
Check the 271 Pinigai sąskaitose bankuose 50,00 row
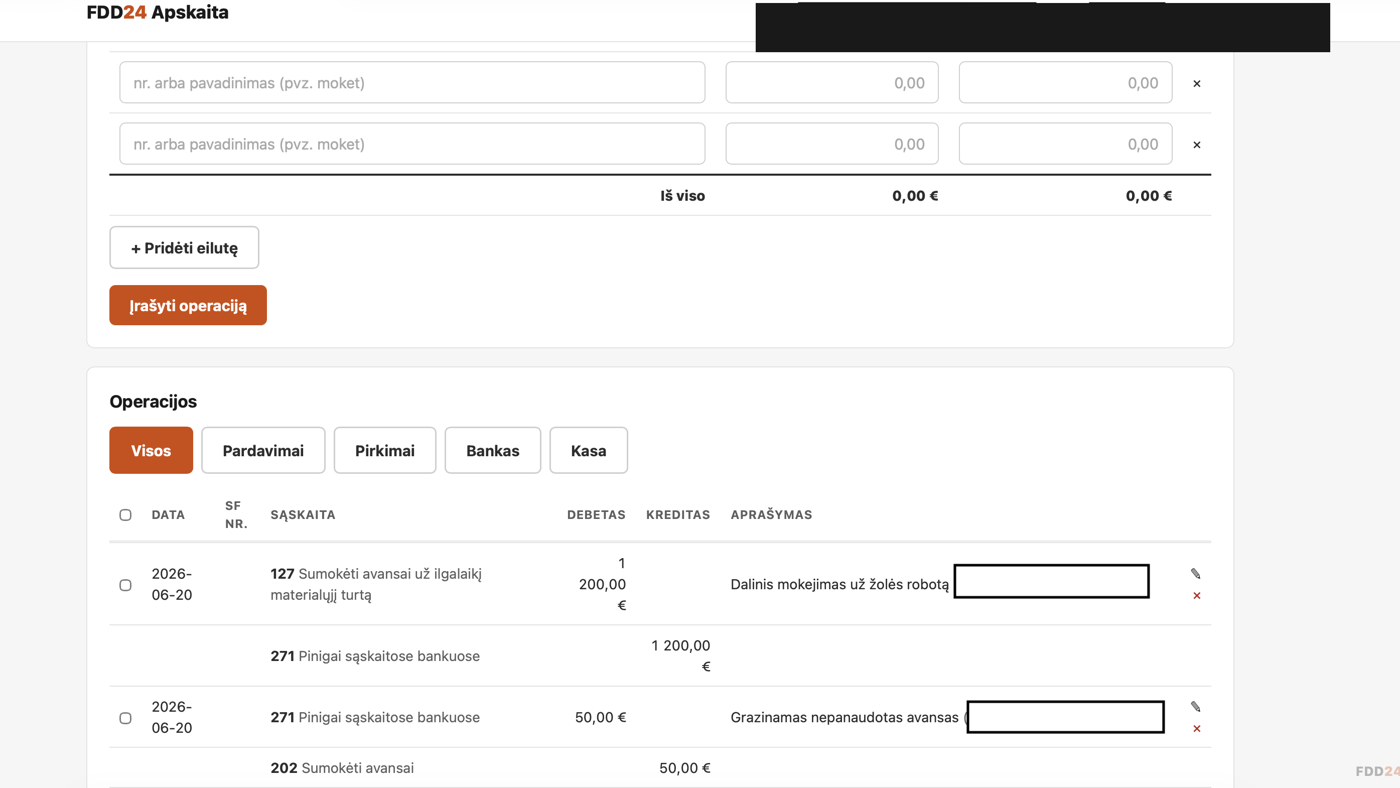pos(125,718)
